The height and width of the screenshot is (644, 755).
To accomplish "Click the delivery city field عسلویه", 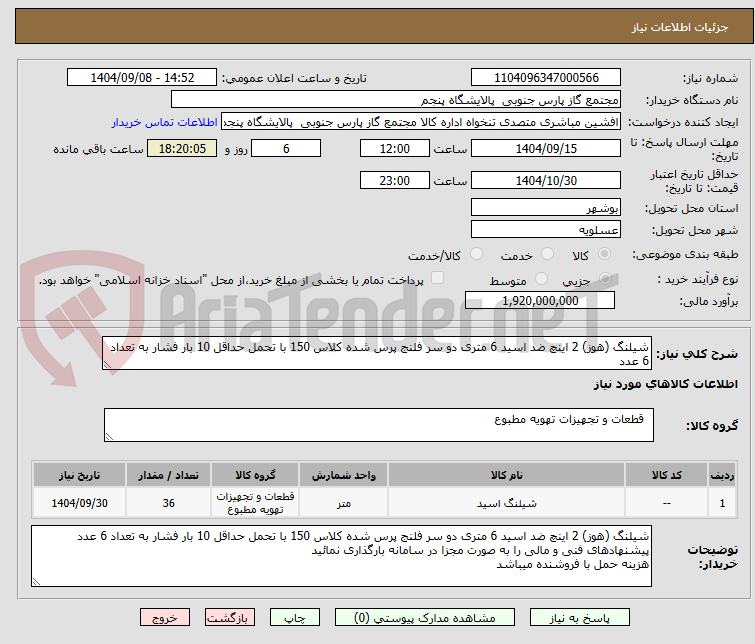I will (546, 229).
